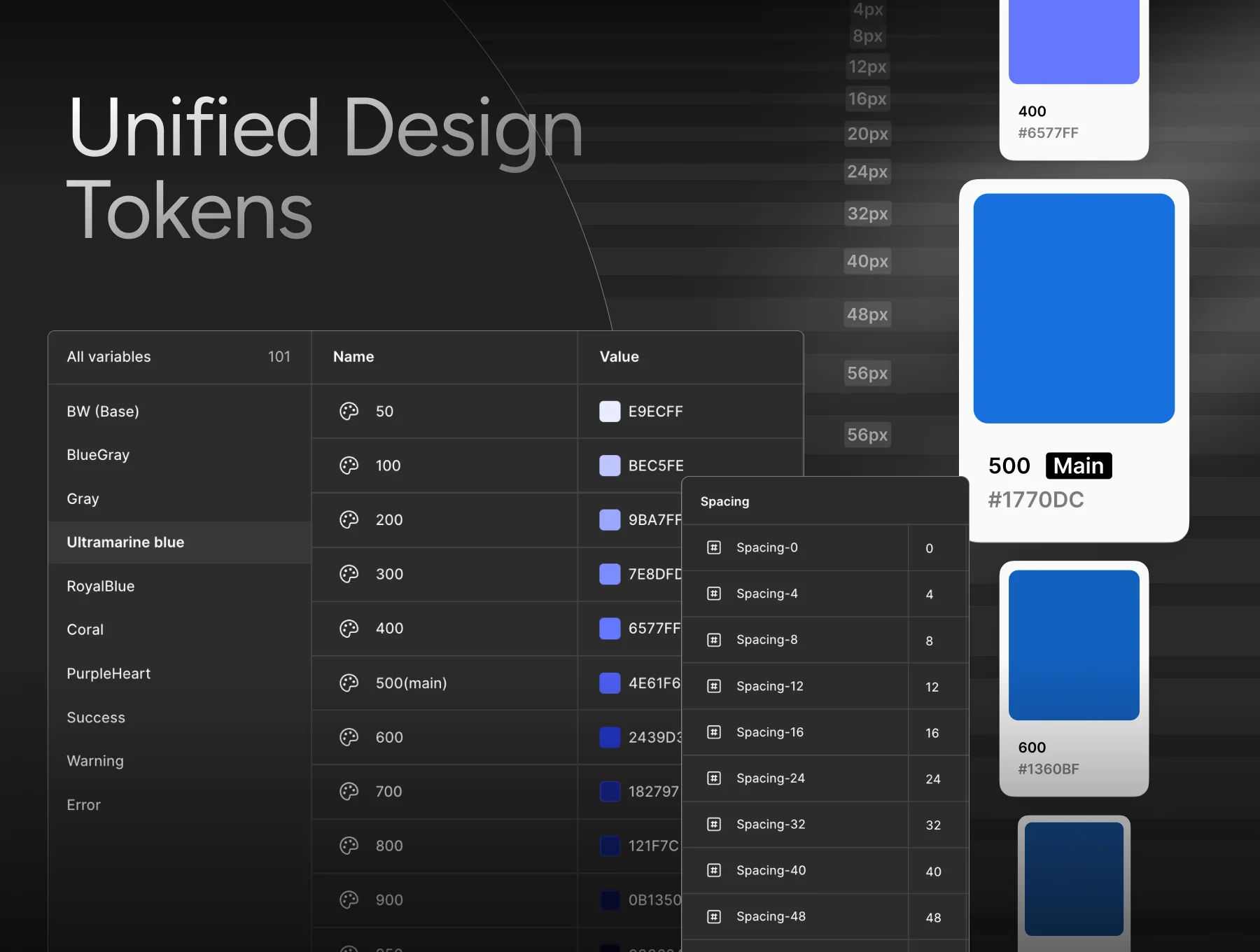The image size is (1260, 952).
Task: Click the 7E8DFD color swatch
Action: tap(610, 574)
